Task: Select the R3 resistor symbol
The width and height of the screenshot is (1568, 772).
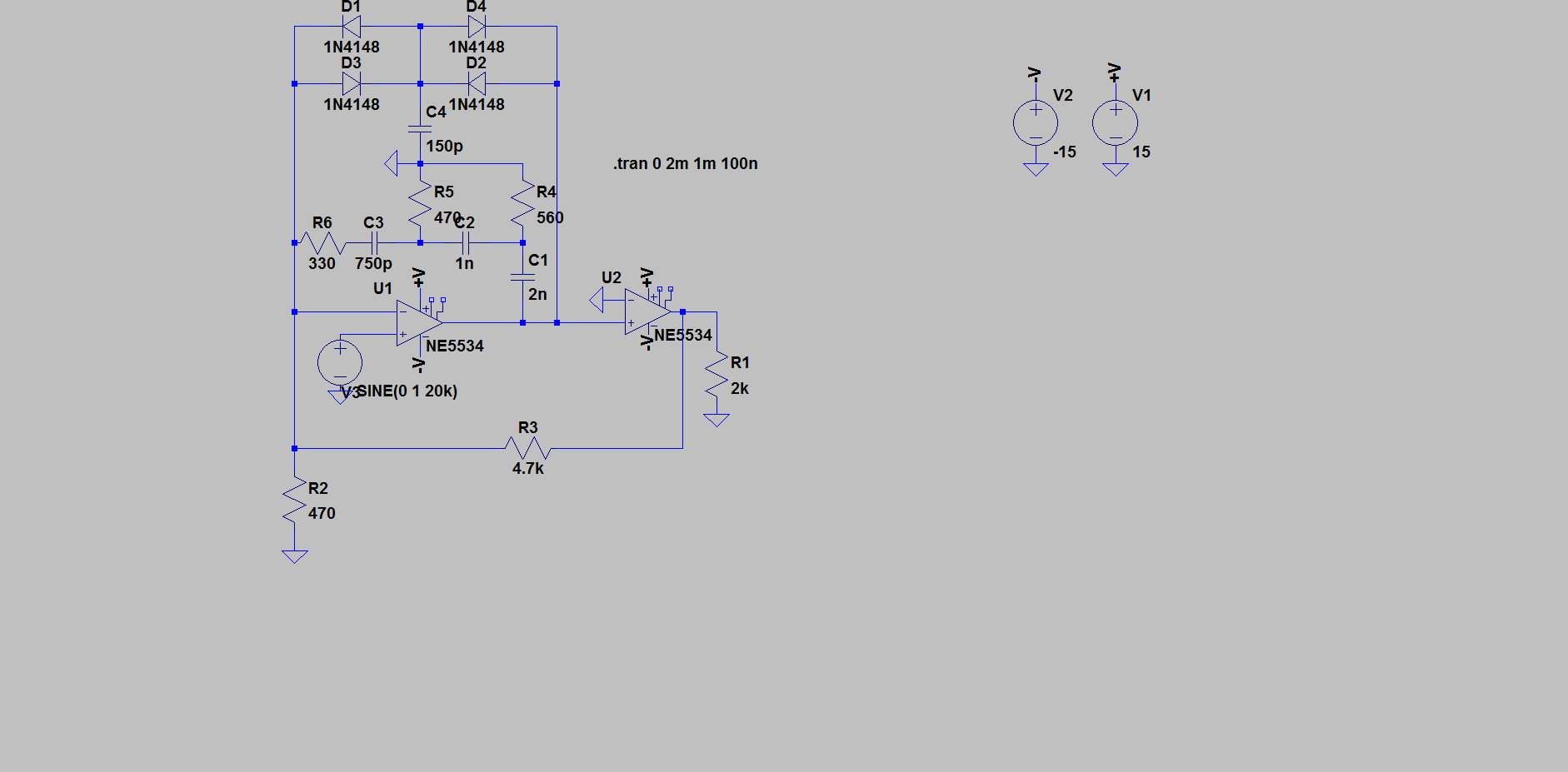Action: click(x=528, y=448)
